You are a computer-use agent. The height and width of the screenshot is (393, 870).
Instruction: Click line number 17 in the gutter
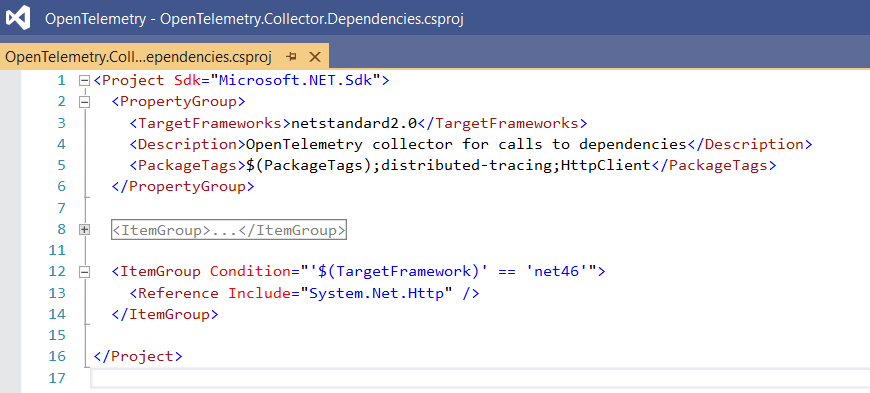[57, 378]
